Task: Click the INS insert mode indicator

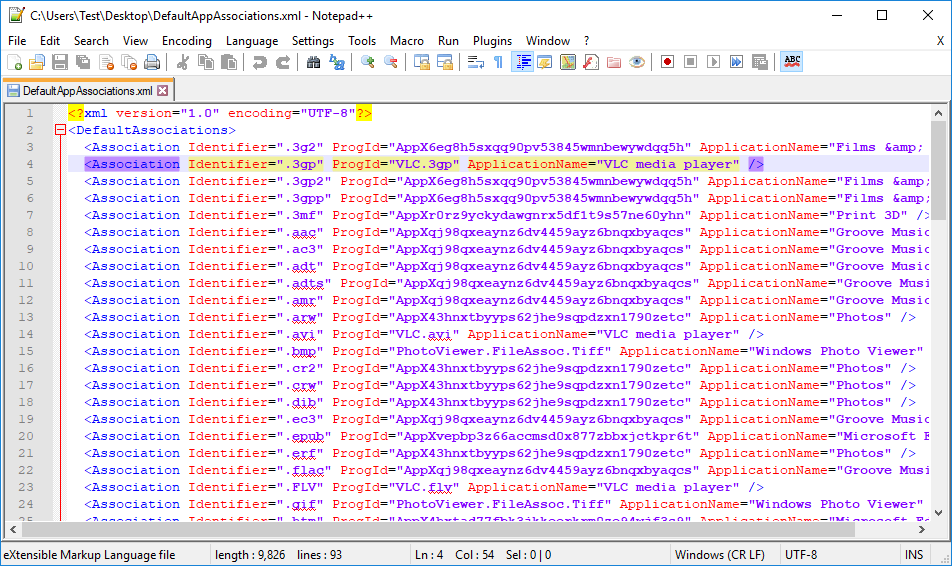Action: click(x=914, y=555)
